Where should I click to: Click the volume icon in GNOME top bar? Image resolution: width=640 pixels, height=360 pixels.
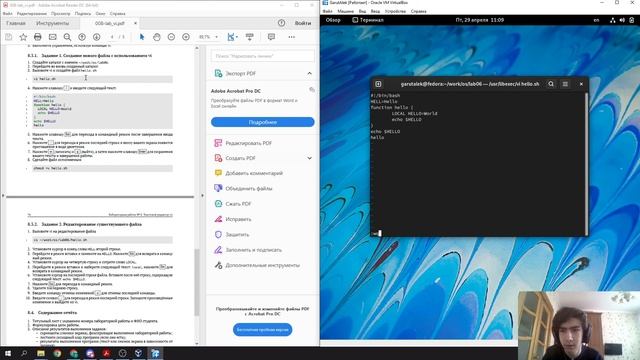tap(622, 20)
